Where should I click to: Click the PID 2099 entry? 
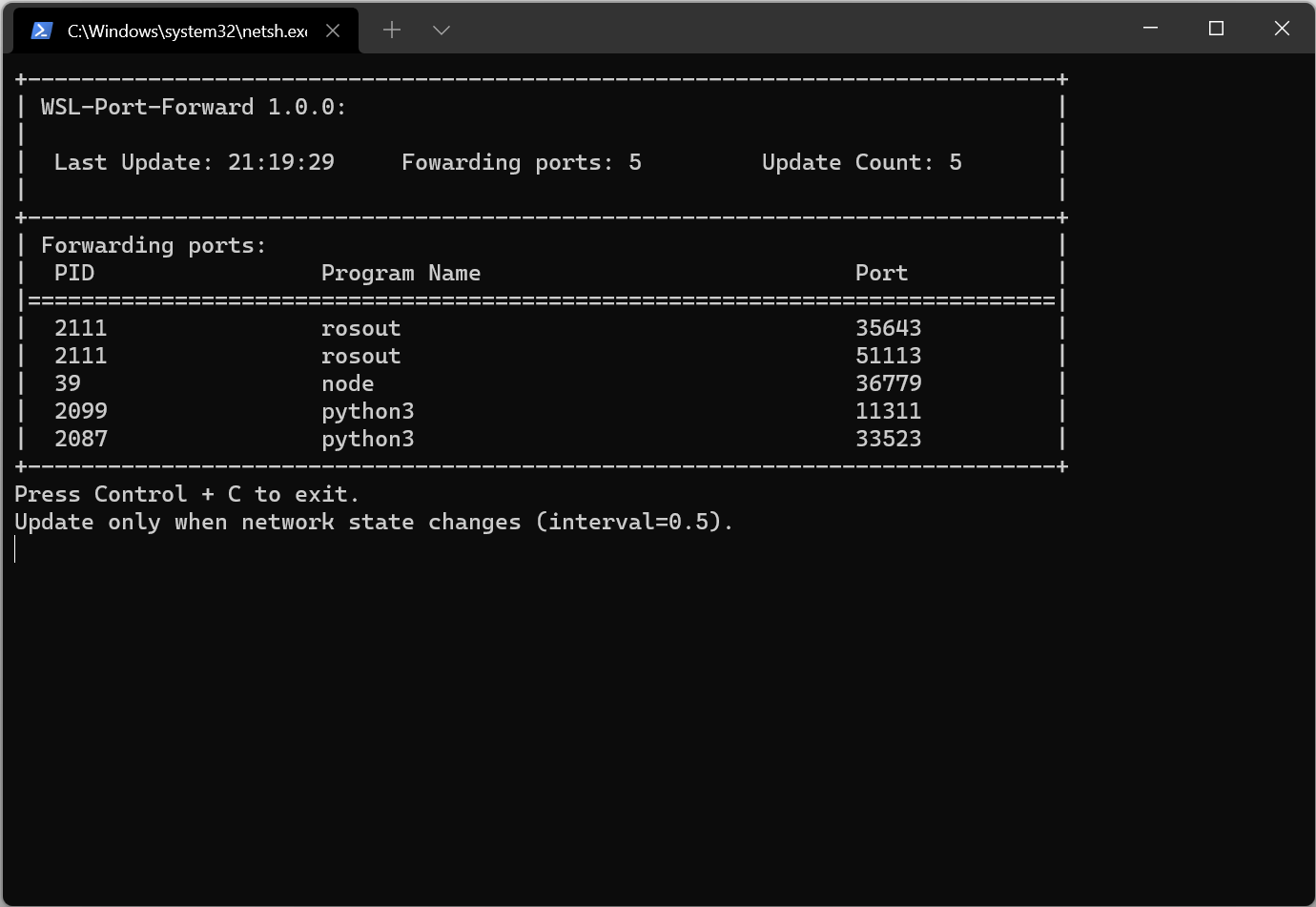pyautogui.click(x=81, y=411)
